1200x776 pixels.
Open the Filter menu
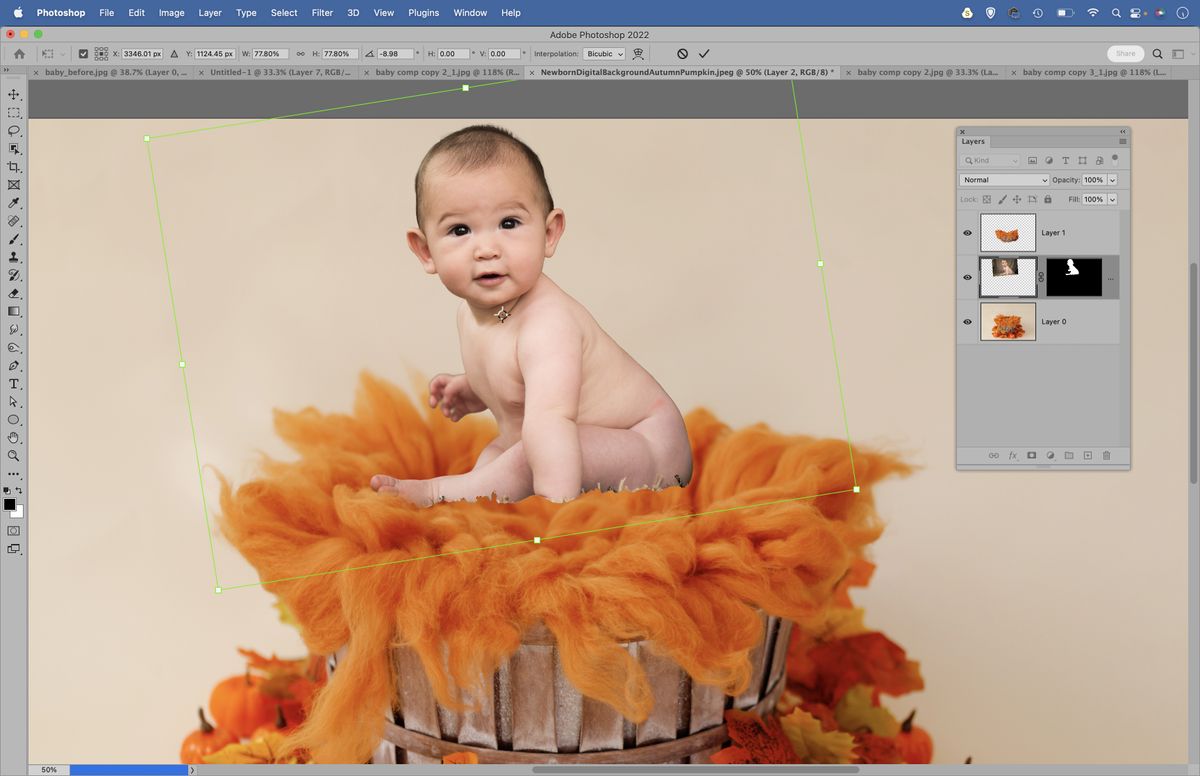point(322,13)
